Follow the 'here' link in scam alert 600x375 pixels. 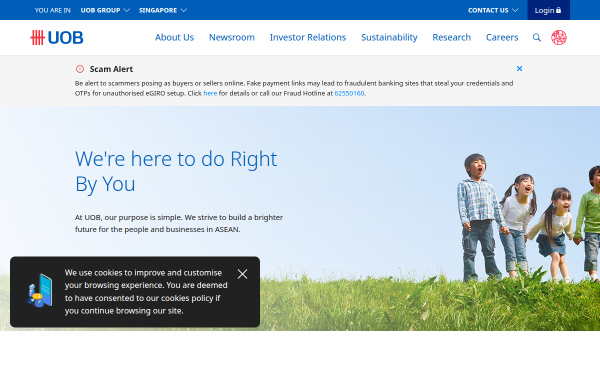(x=210, y=93)
